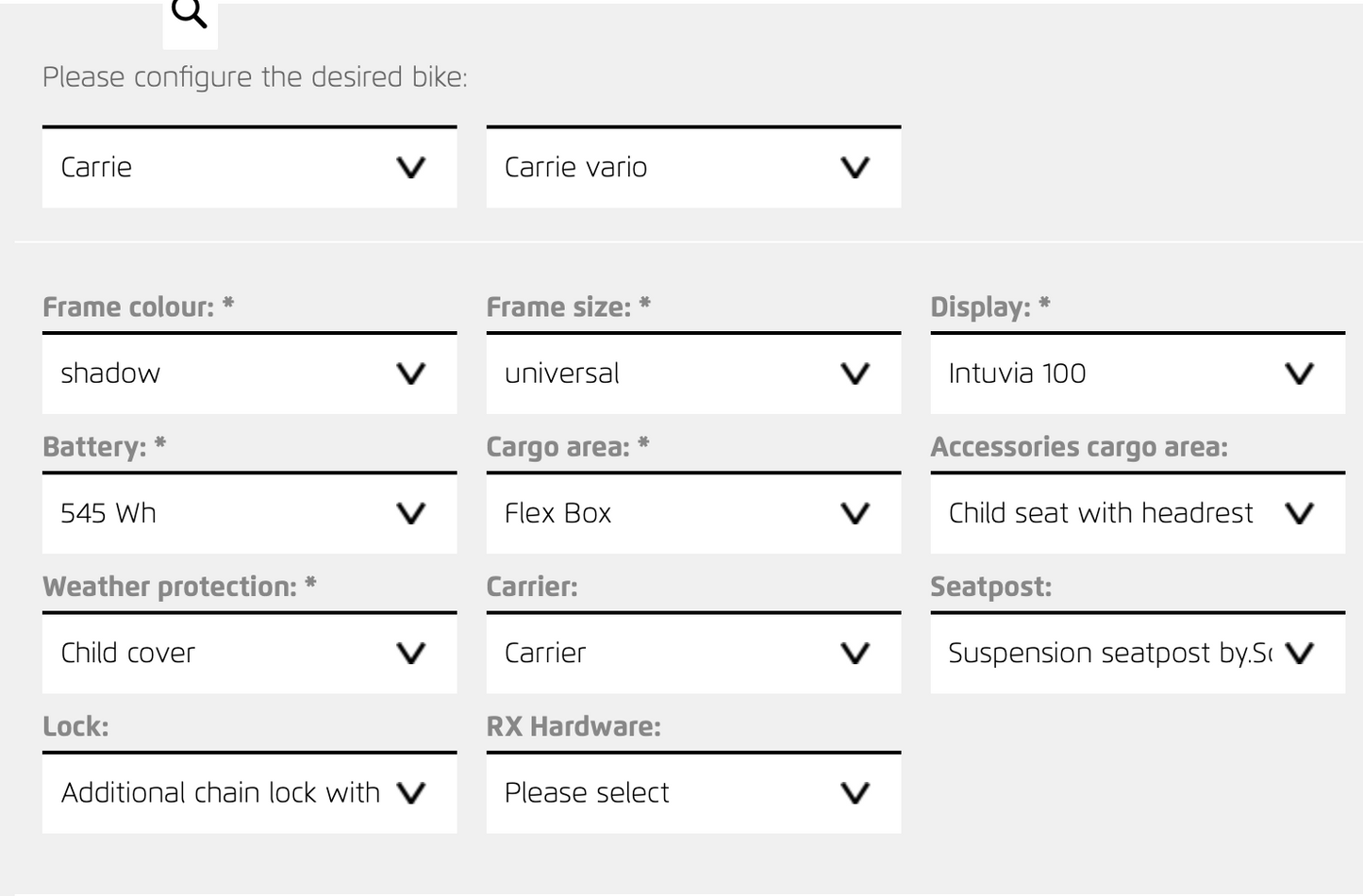Open the Carrie vario variant dropdown
1363x896 pixels.
point(693,168)
